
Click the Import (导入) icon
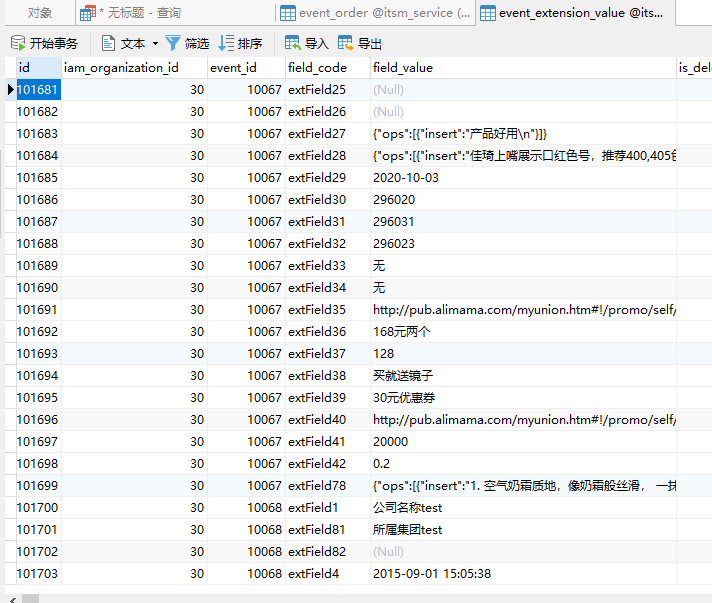[x=293, y=43]
